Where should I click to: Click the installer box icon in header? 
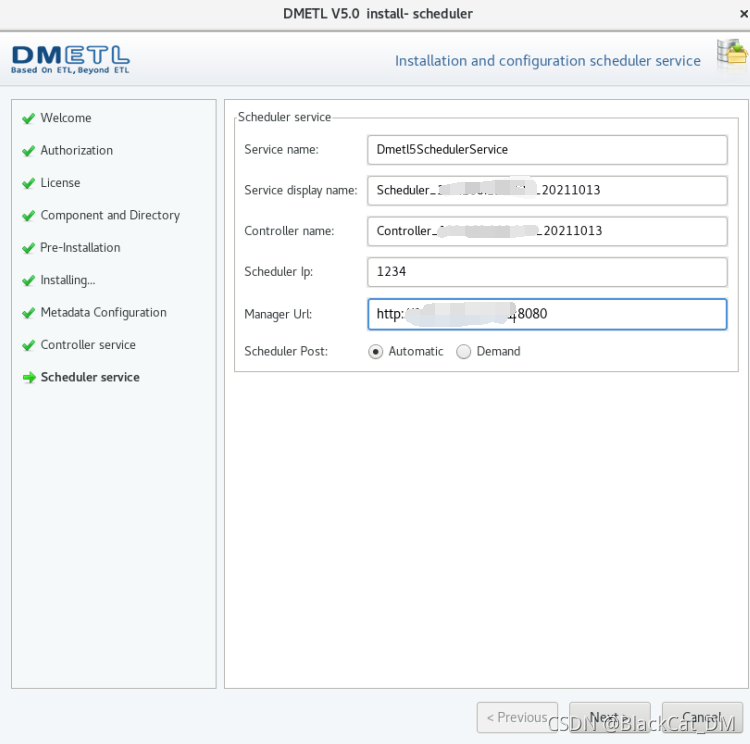[x=732, y=54]
